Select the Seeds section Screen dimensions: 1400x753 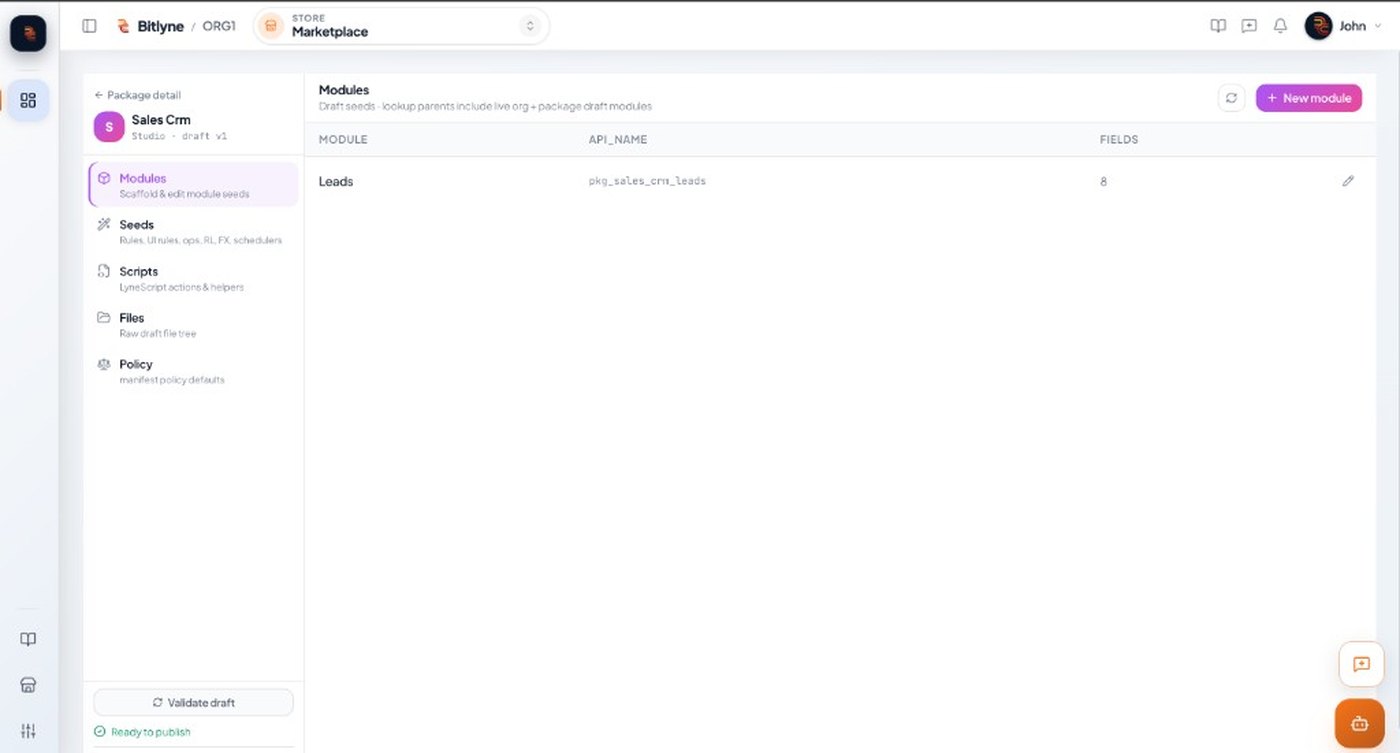click(194, 231)
